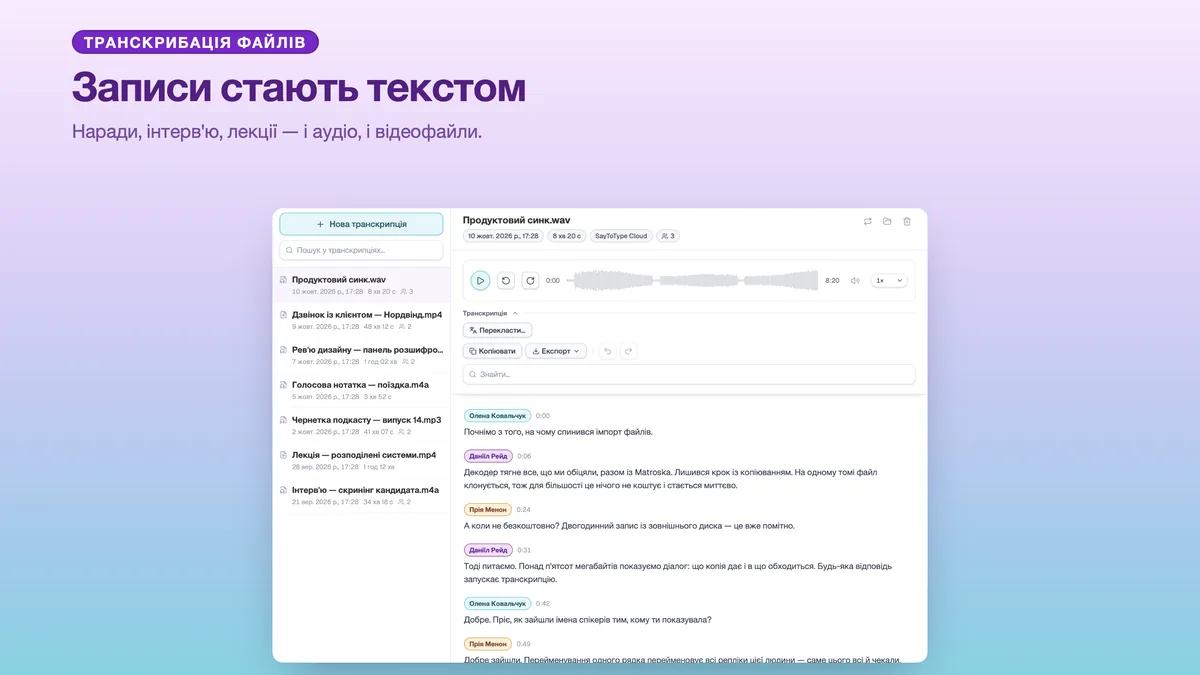The width and height of the screenshot is (1200, 675).
Task: Click Прія Менон speaker tag at 0:49
Action: click(488, 644)
